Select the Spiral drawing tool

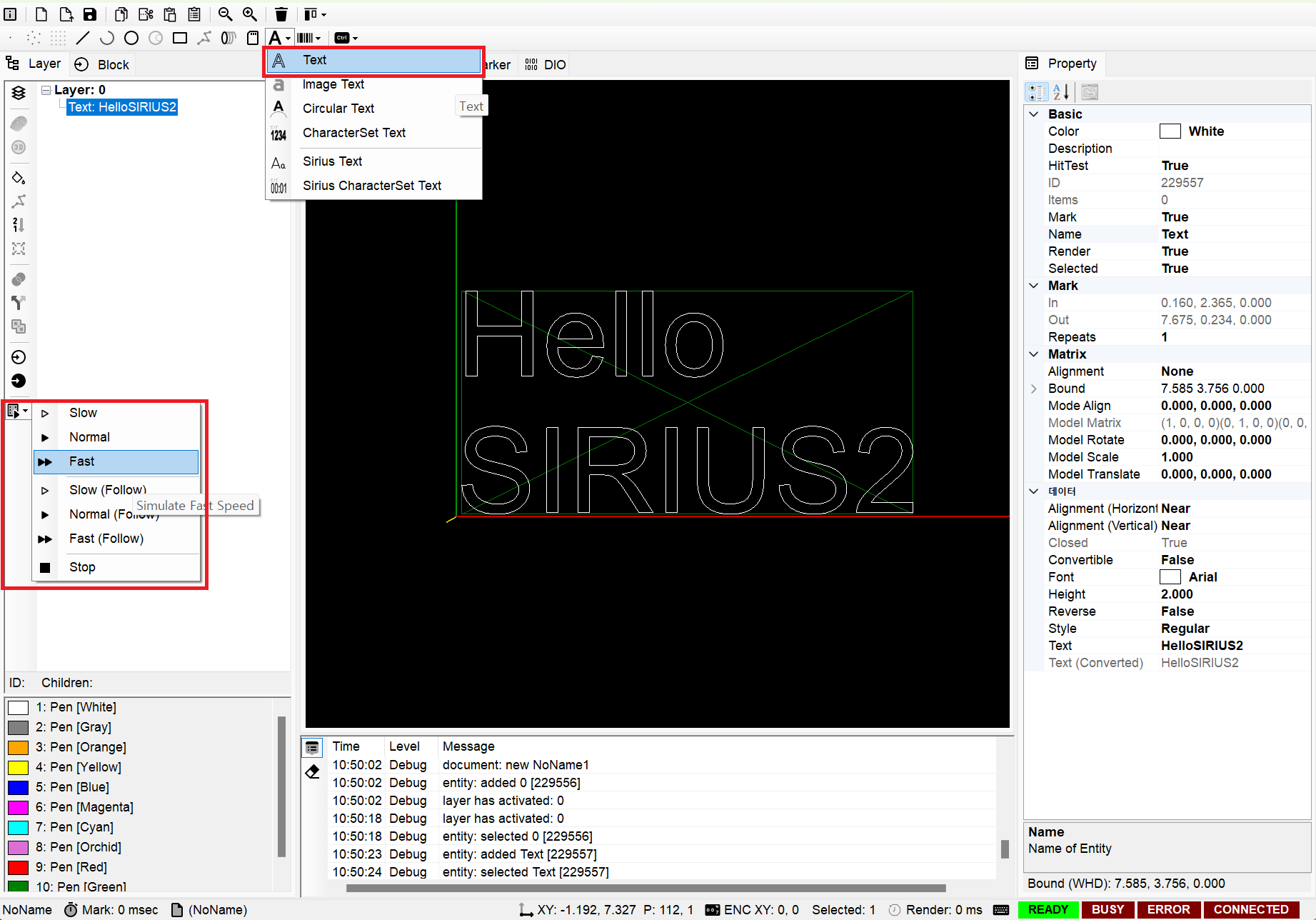pyautogui.click(x=228, y=38)
